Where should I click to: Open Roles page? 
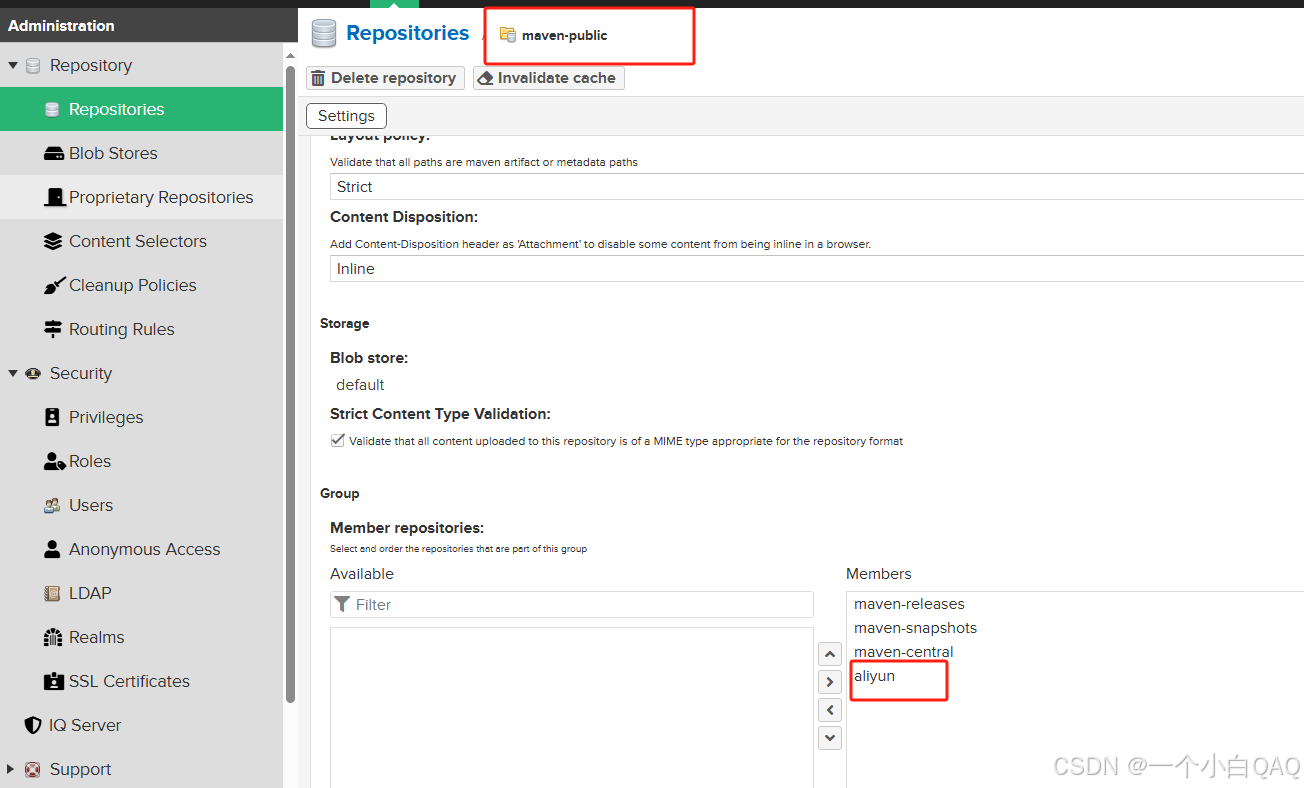(x=142, y=461)
